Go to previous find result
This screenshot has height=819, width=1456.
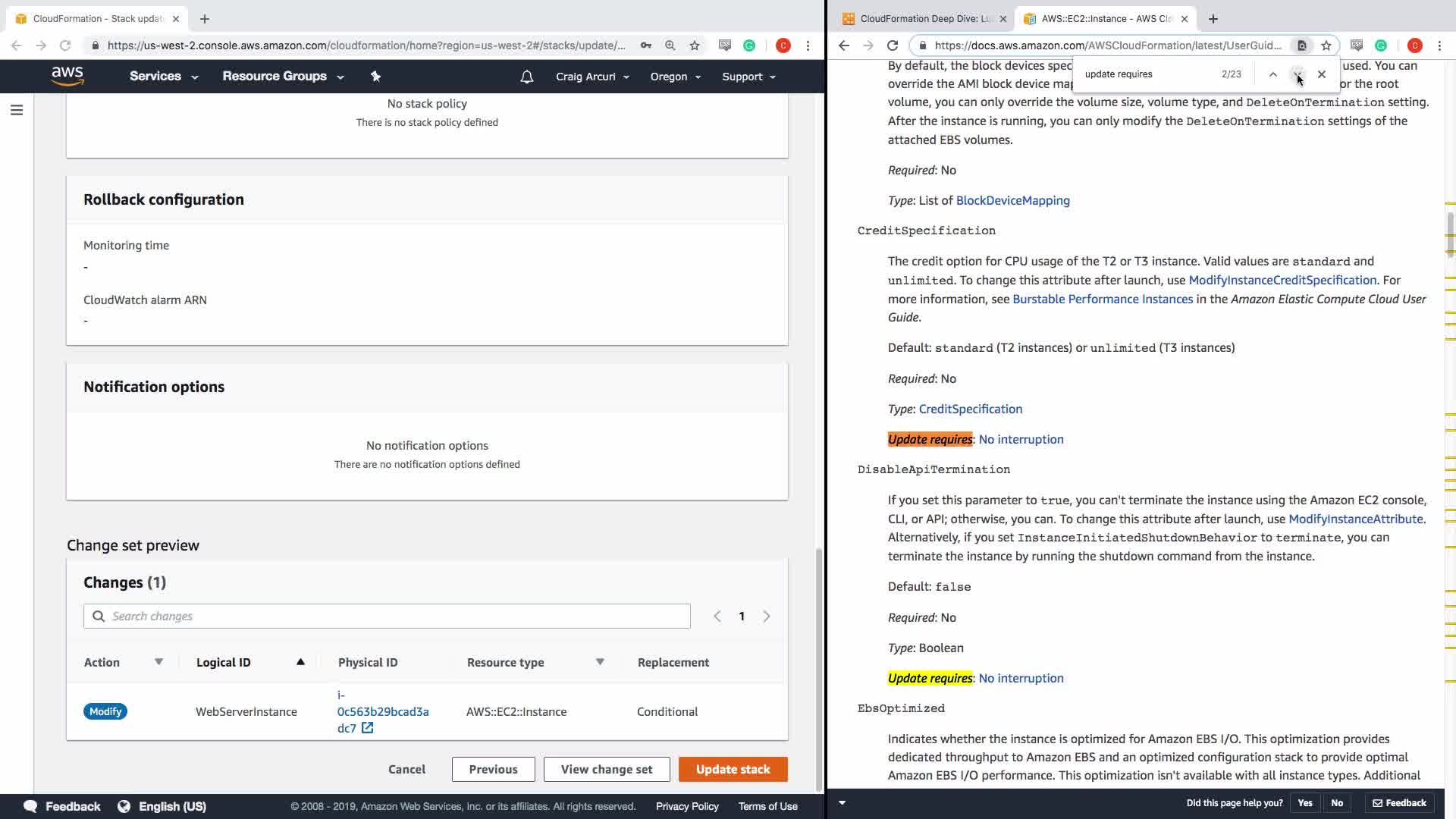pos(1273,74)
